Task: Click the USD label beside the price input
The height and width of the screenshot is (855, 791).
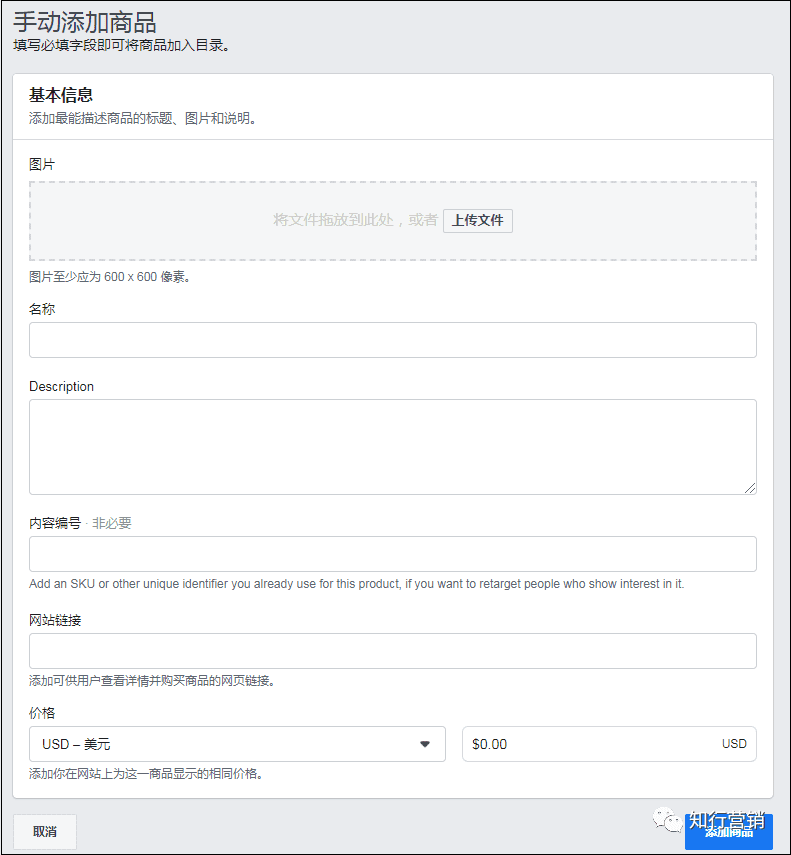Action: click(734, 744)
